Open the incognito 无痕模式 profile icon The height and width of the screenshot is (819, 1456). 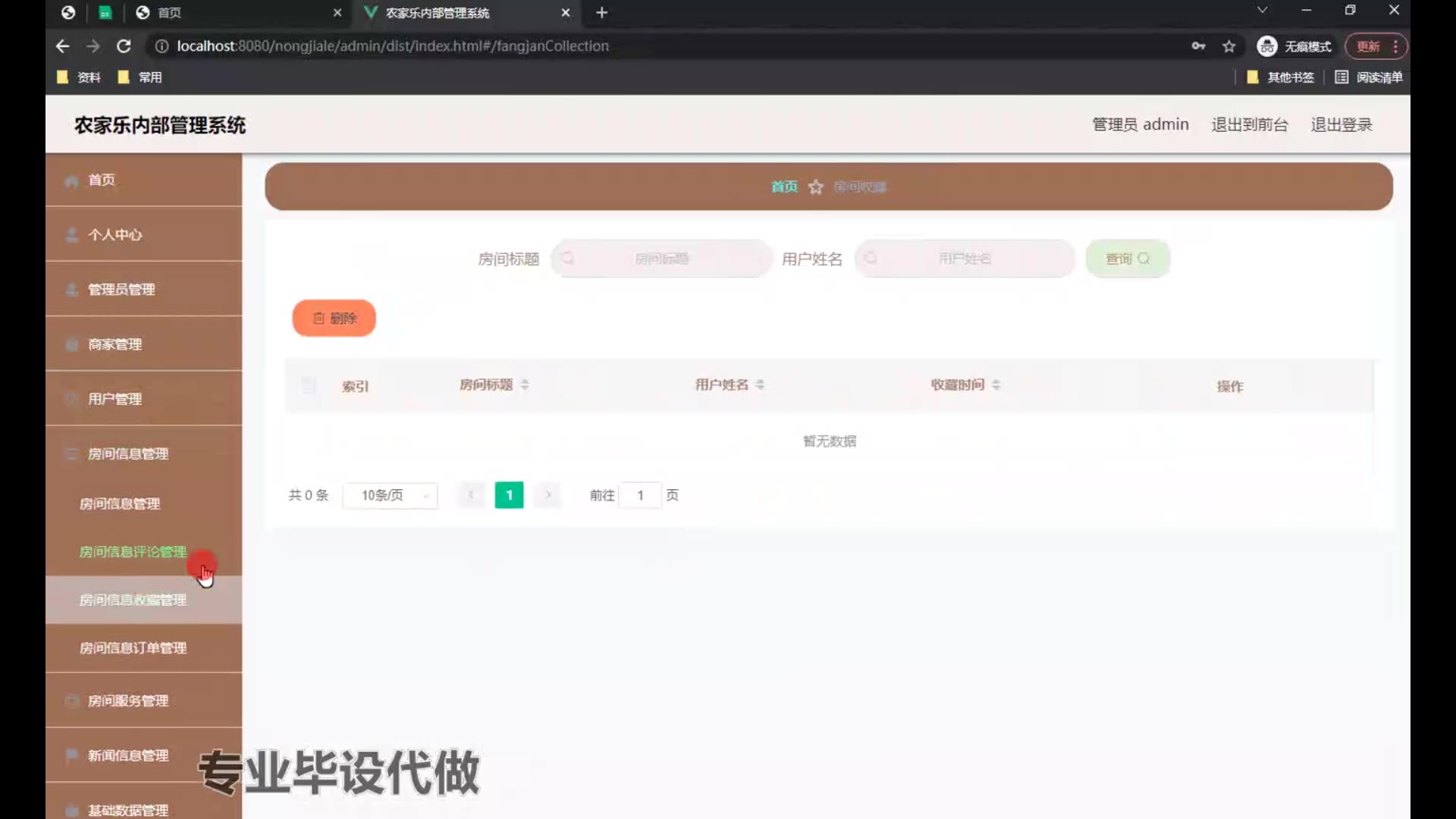[1266, 46]
